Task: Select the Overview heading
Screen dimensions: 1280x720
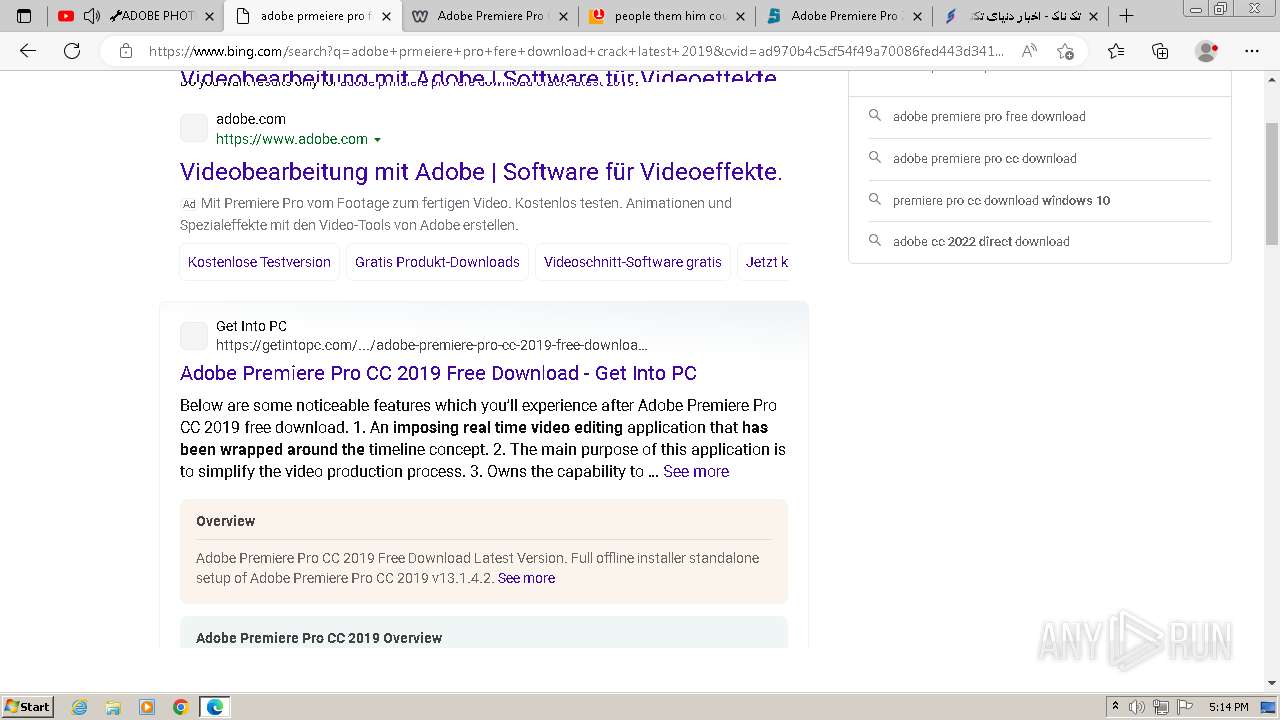Action: pos(226,521)
